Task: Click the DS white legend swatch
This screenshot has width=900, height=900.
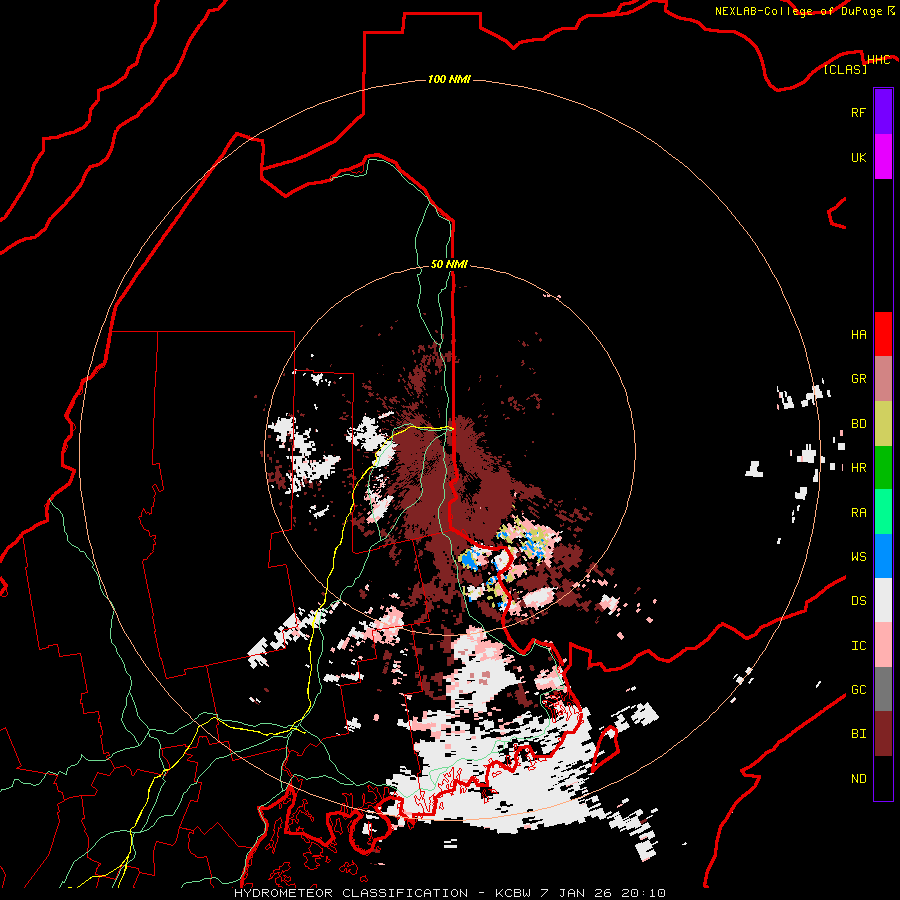Action: pos(883,600)
